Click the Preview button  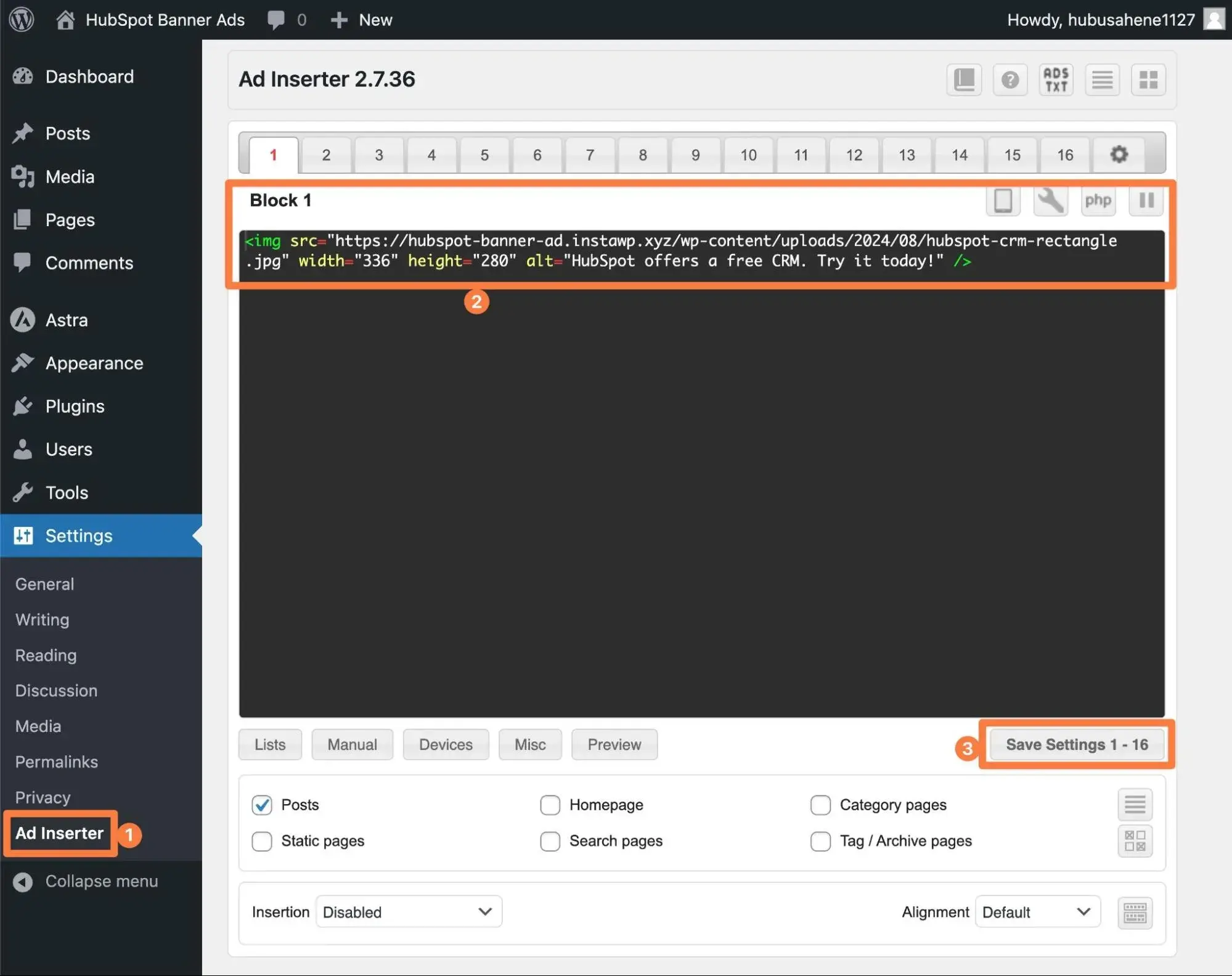tap(614, 744)
